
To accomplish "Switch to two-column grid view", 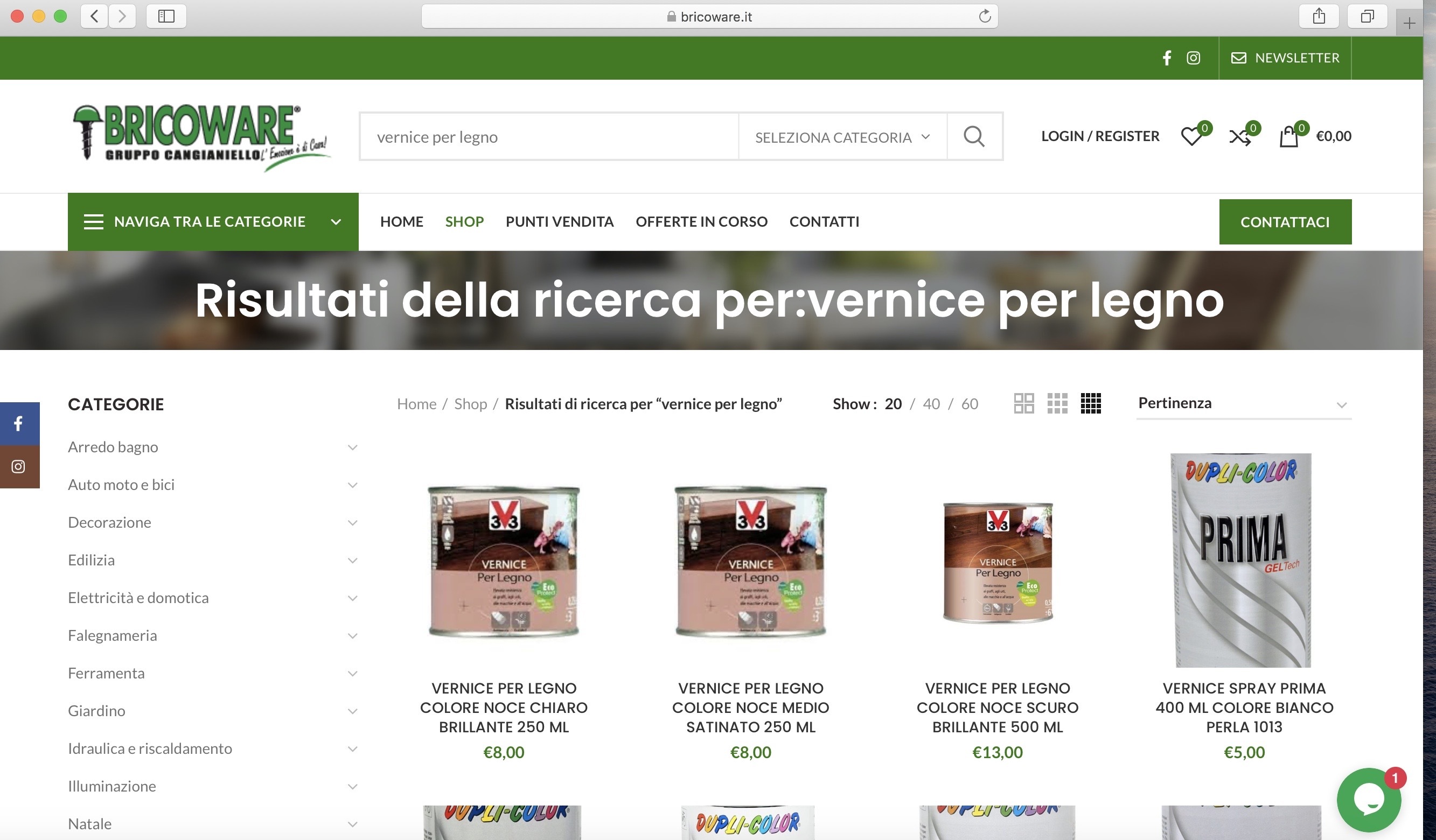I will point(1023,404).
